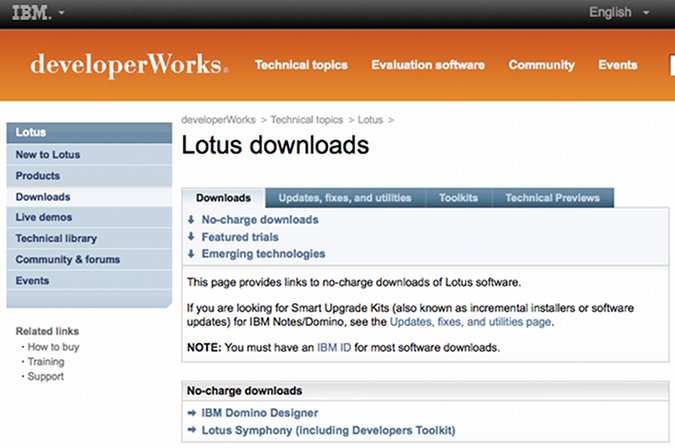
Task: Click down arrow beside Featured trials
Action: pos(191,236)
